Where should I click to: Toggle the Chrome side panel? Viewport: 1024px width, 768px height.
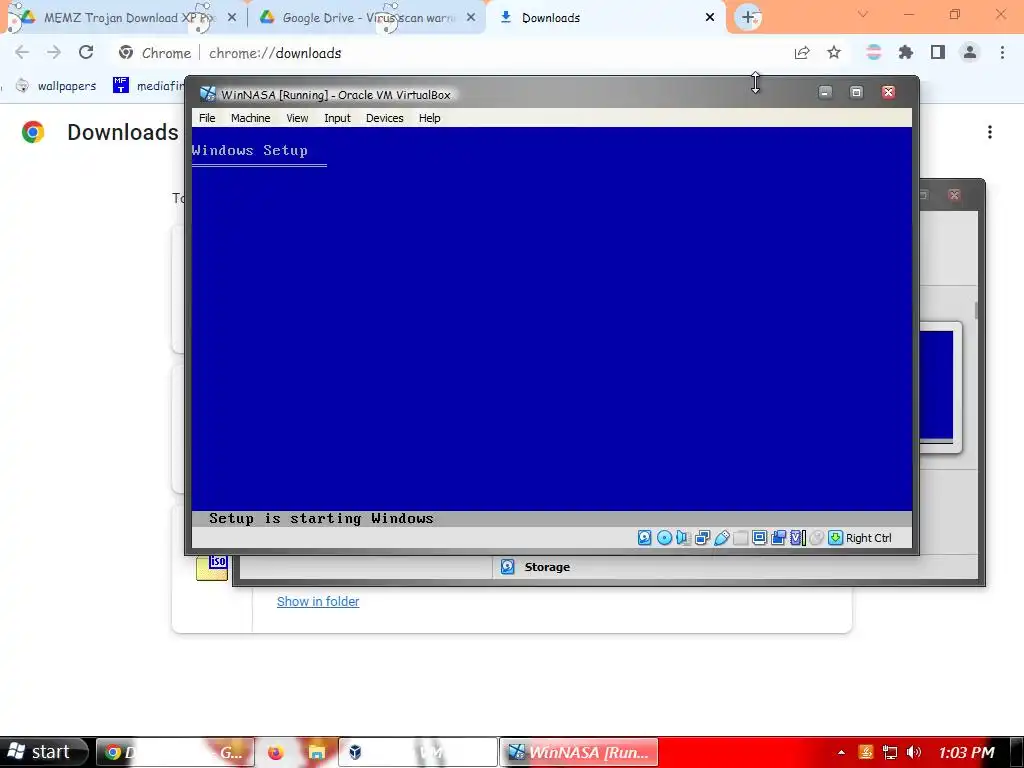(x=938, y=53)
